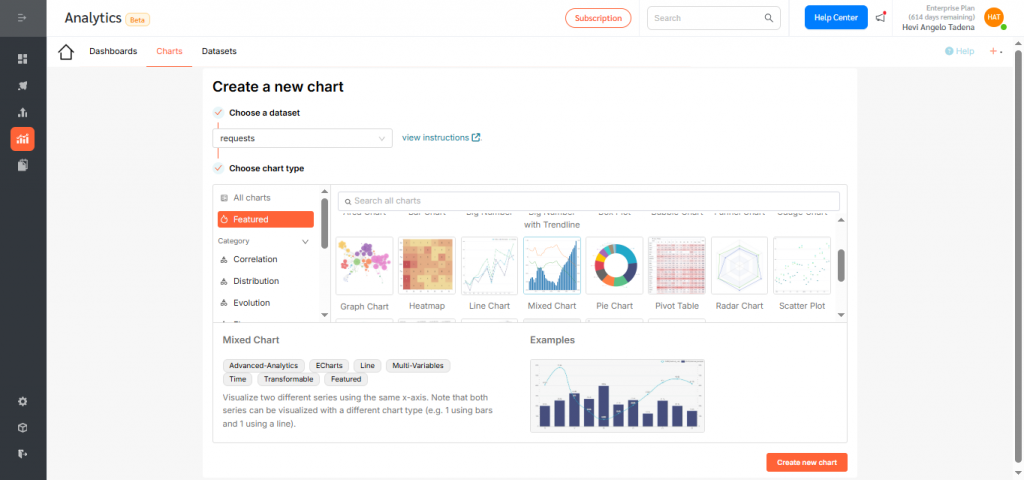The width and height of the screenshot is (1024, 480).
Task: Click the HAT user avatar
Action: click(x=993, y=17)
